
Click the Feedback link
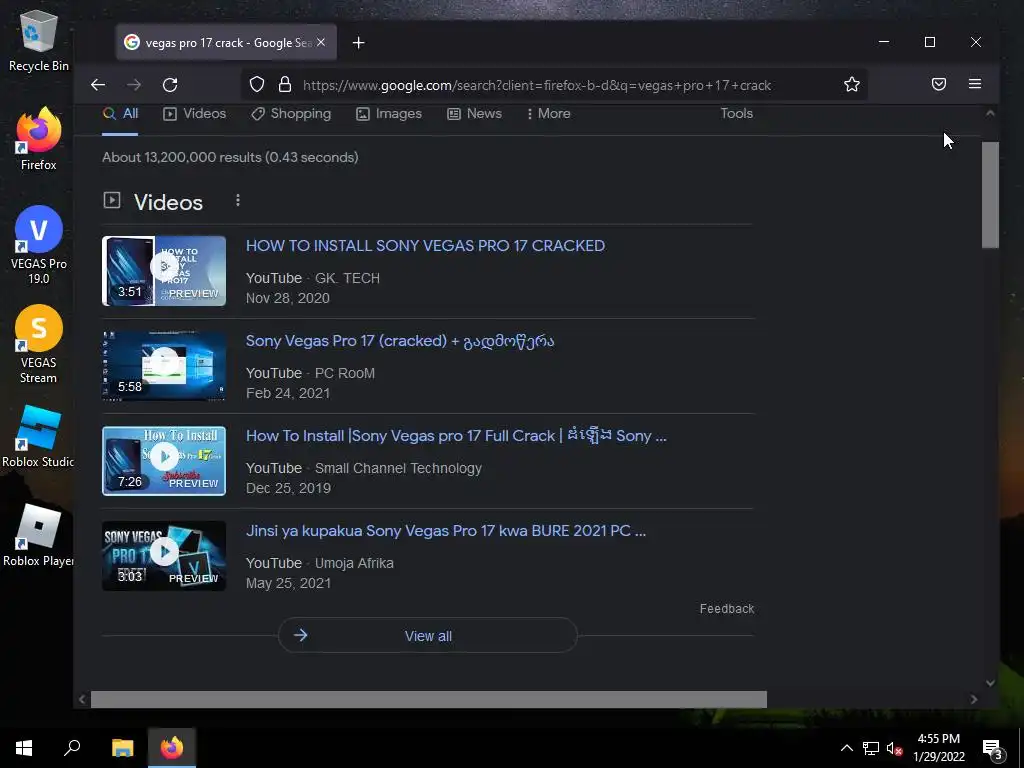(727, 609)
